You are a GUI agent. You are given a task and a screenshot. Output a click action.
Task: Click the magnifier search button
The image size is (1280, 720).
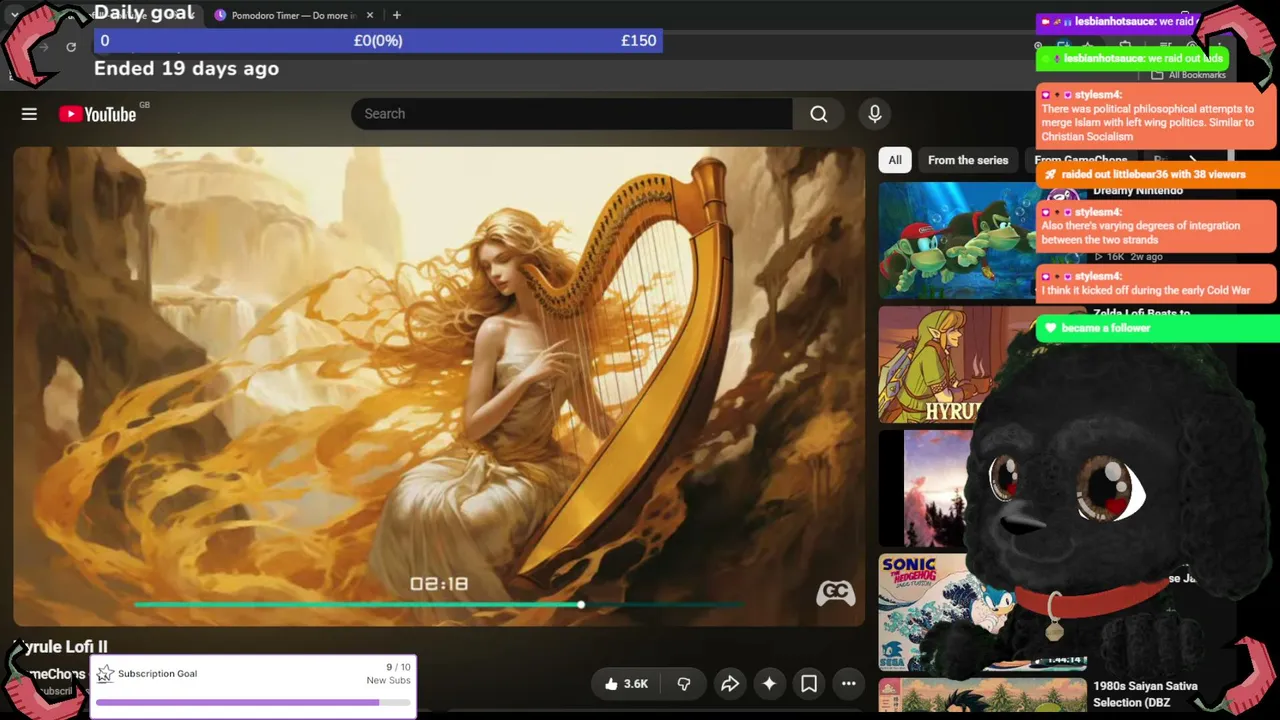819,114
